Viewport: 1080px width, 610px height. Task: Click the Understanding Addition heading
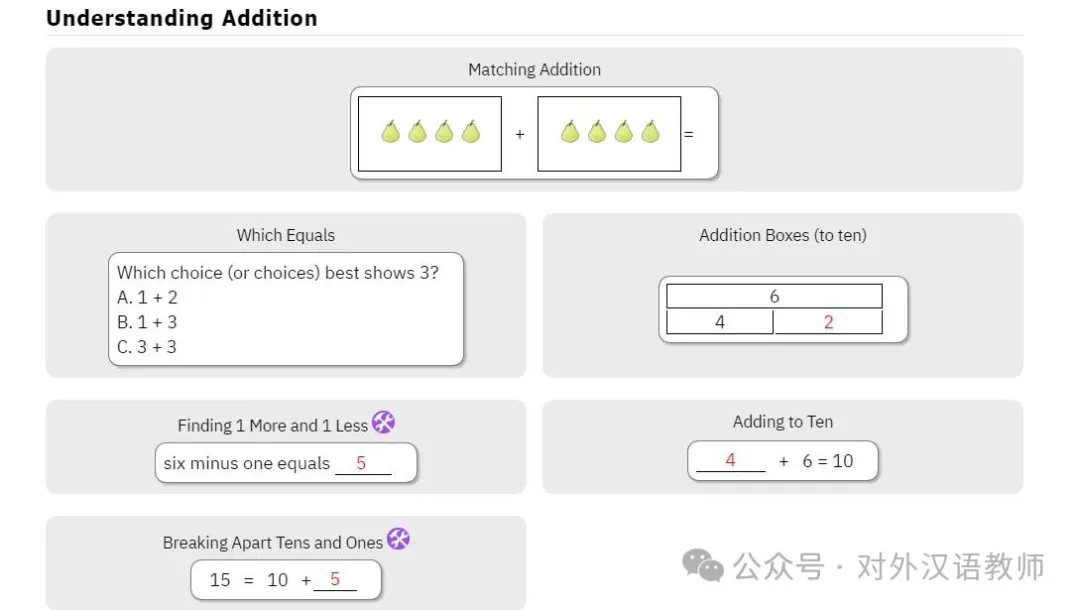tap(182, 18)
